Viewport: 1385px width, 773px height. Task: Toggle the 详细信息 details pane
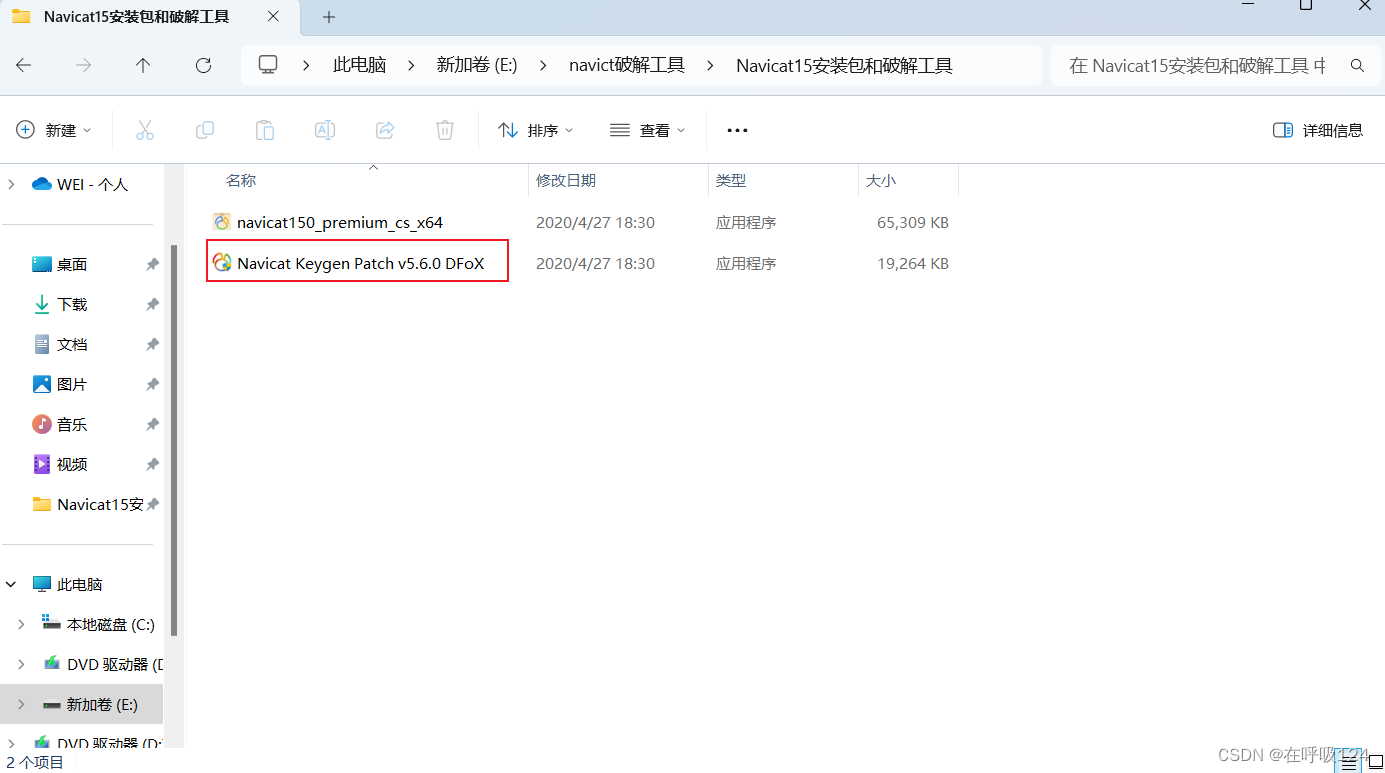[x=1318, y=130]
